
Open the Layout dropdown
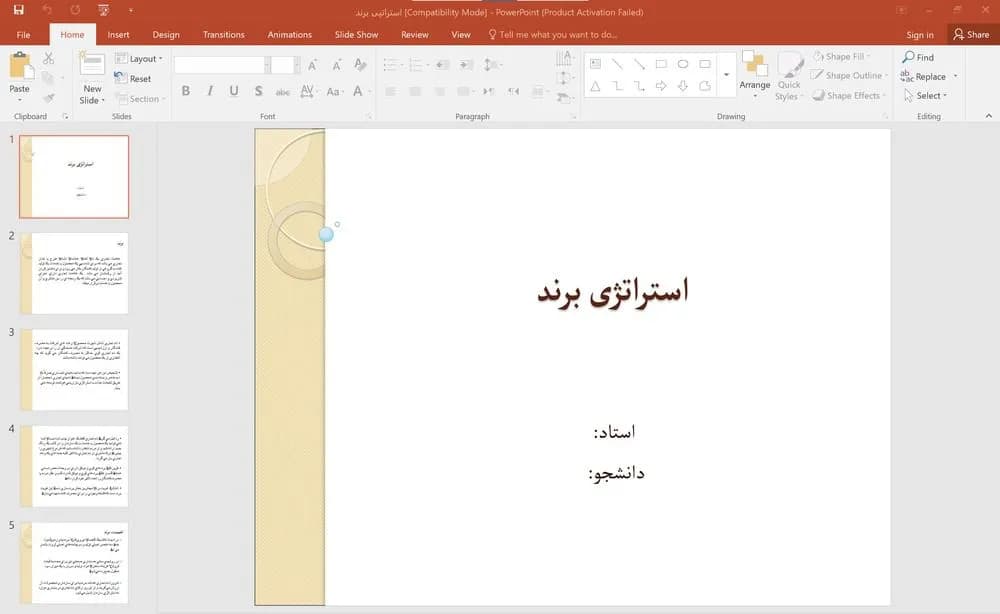tap(138, 59)
